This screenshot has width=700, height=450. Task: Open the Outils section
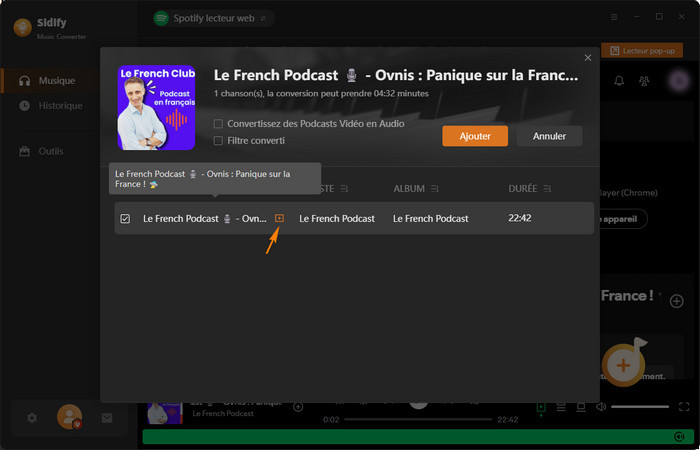point(50,151)
